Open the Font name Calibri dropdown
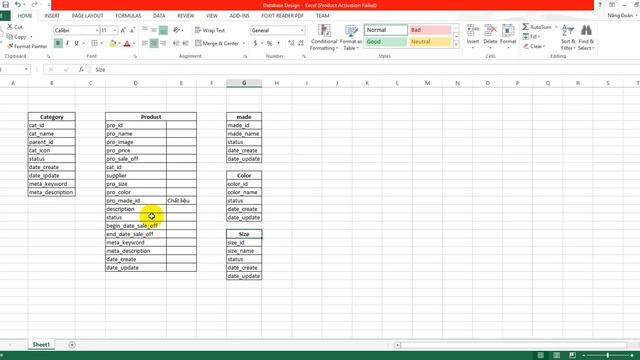This screenshot has height=360, width=640. click(x=97, y=31)
